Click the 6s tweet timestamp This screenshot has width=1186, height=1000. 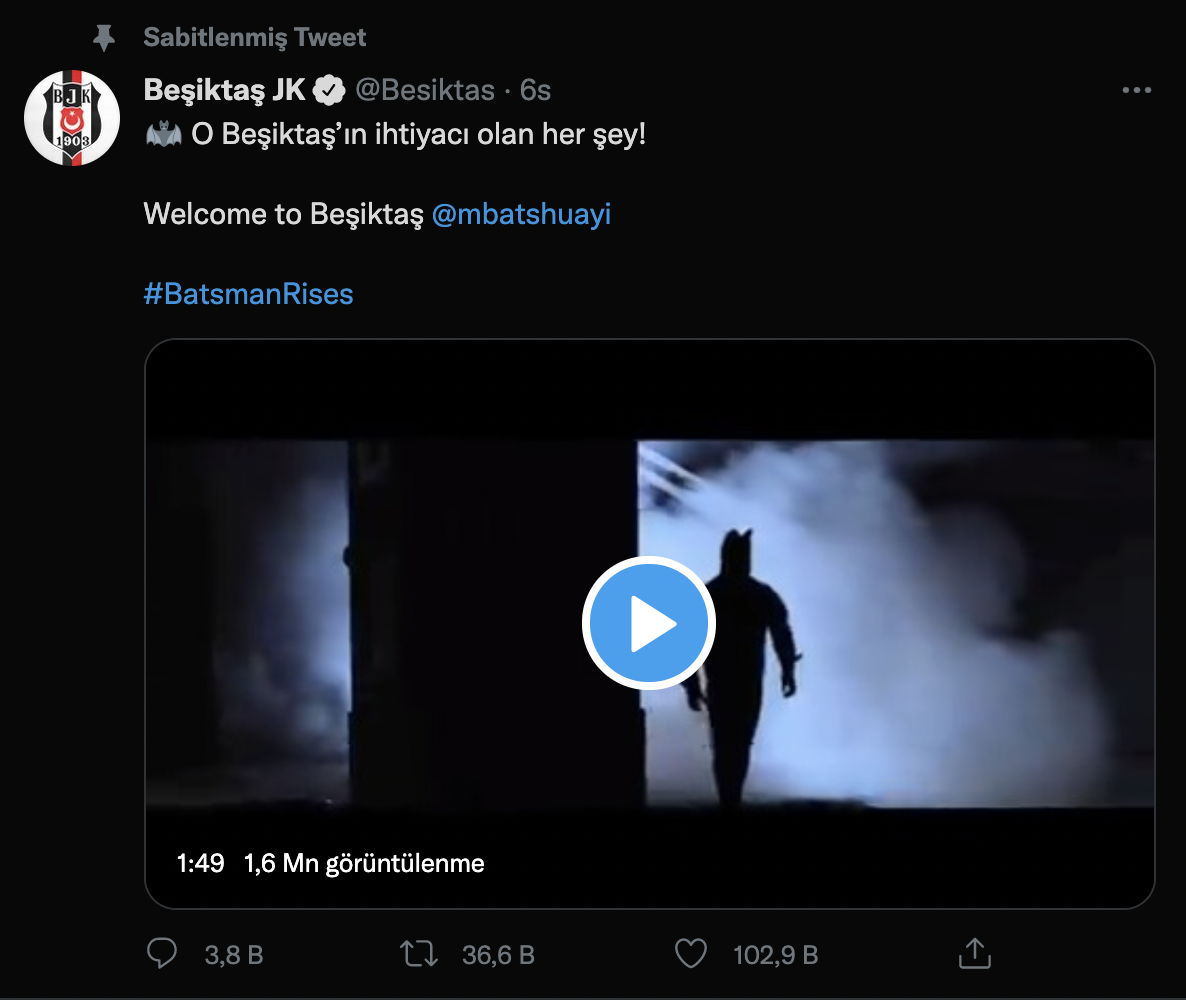536,90
